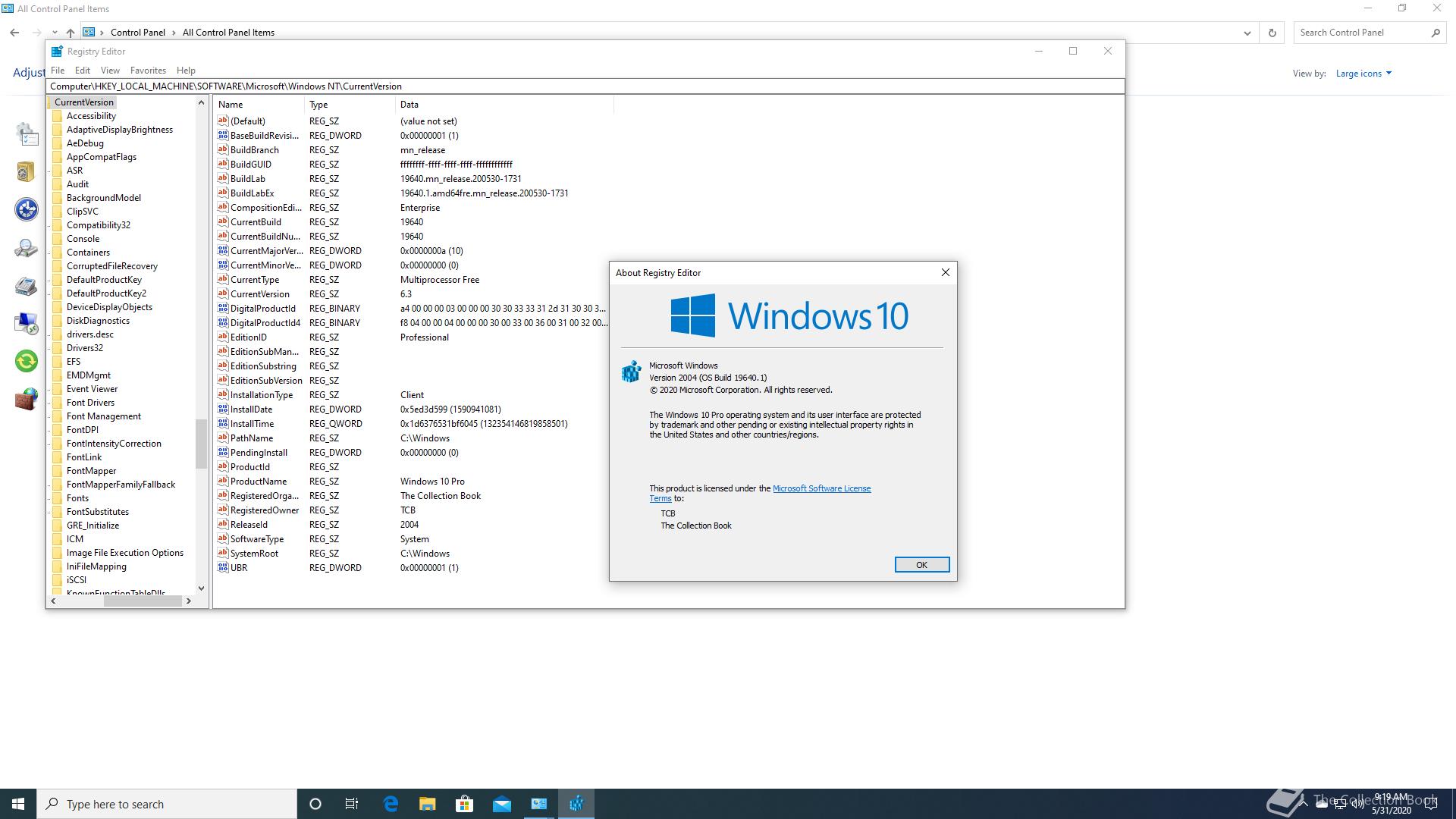
Task: Open the View menu in Registry Editor
Action: coord(110,71)
